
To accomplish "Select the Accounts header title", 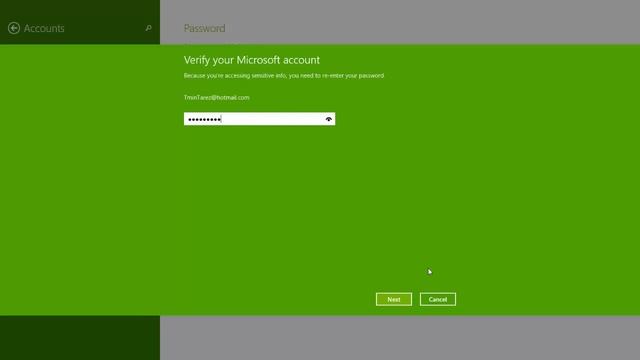I will 44,28.
